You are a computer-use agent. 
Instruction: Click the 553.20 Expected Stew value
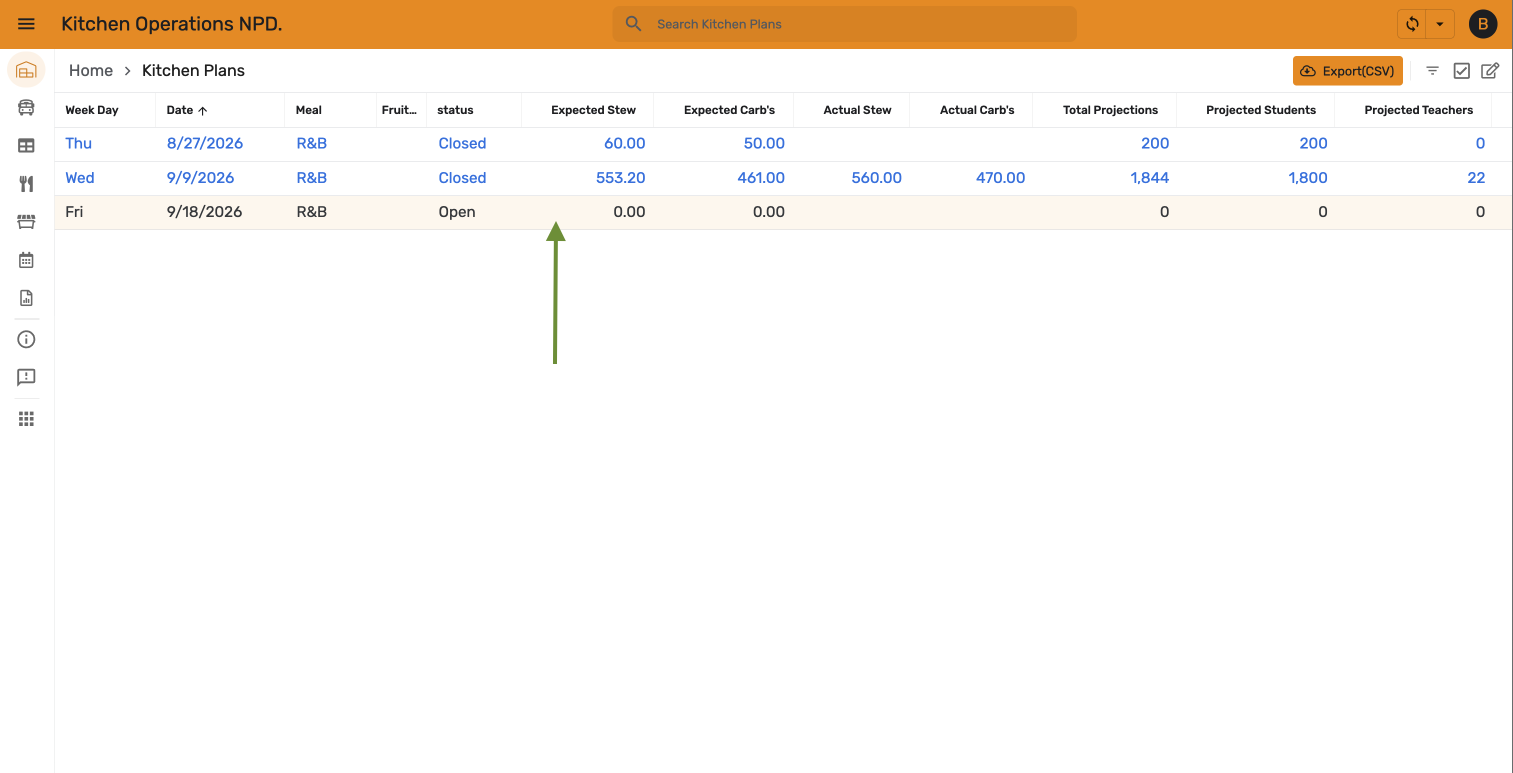(620, 178)
